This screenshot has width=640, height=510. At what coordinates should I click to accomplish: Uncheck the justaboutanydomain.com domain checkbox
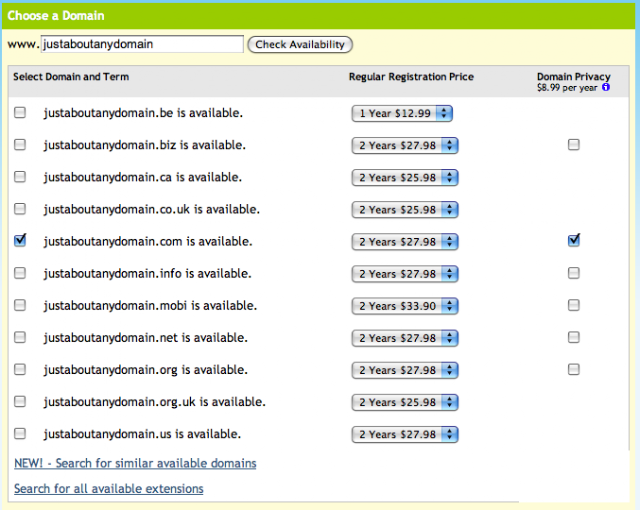20,241
